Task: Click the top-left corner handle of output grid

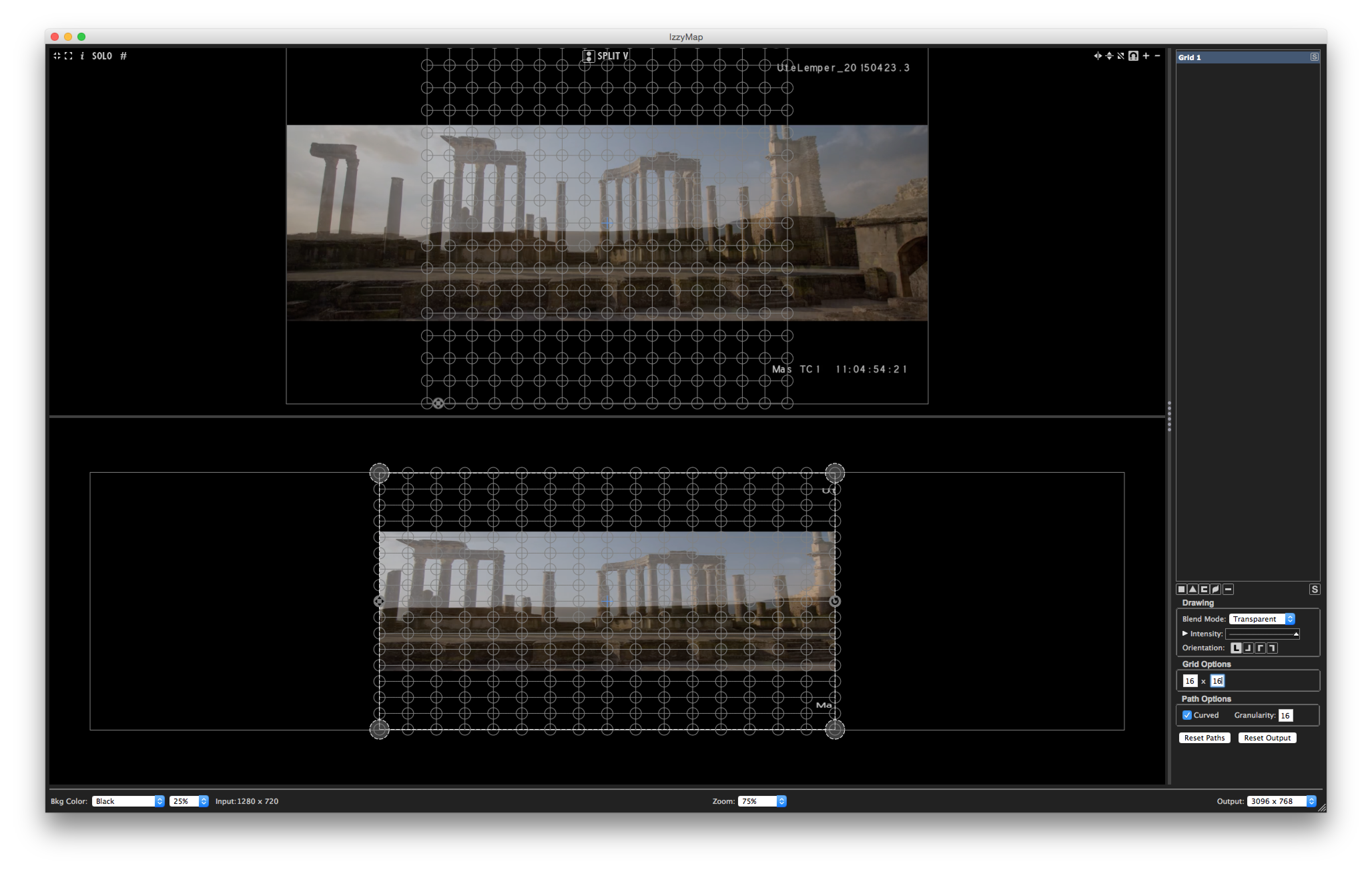Action: tap(379, 473)
